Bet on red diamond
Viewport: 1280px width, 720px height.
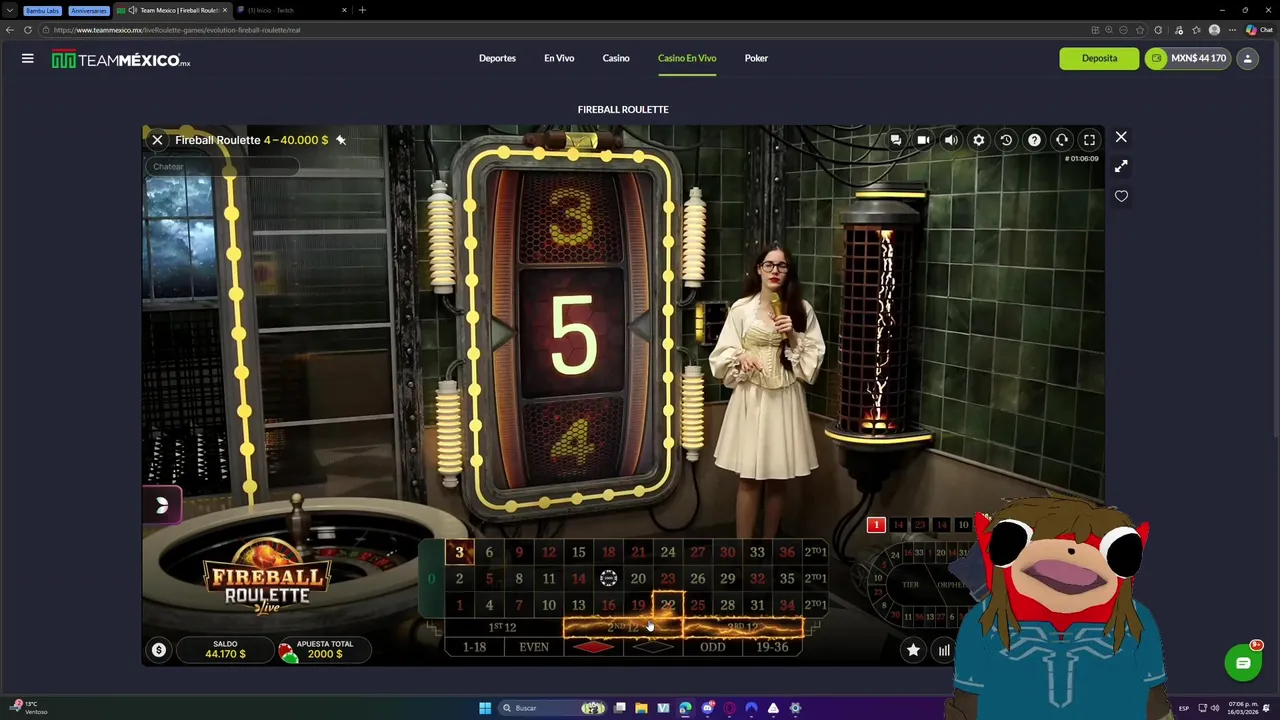pos(593,647)
